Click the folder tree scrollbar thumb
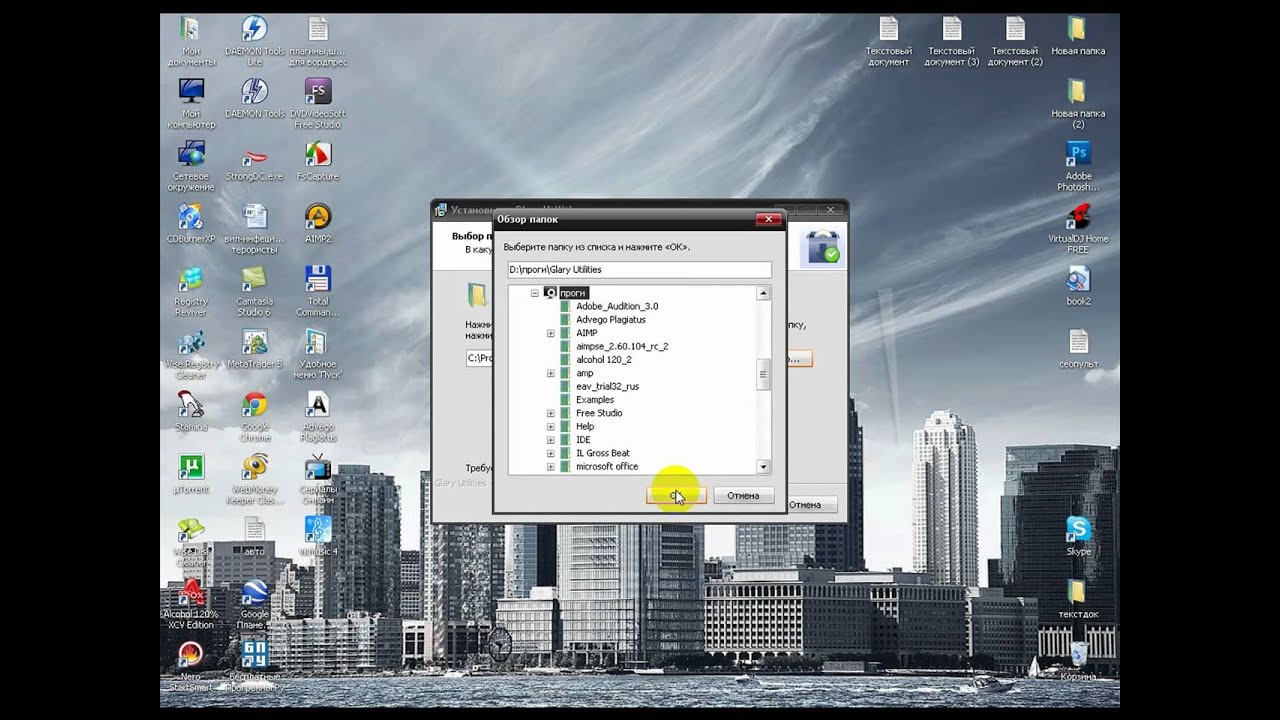Image resolution: width=1280 pixels, height=720 pixels. tap(764, 374)
